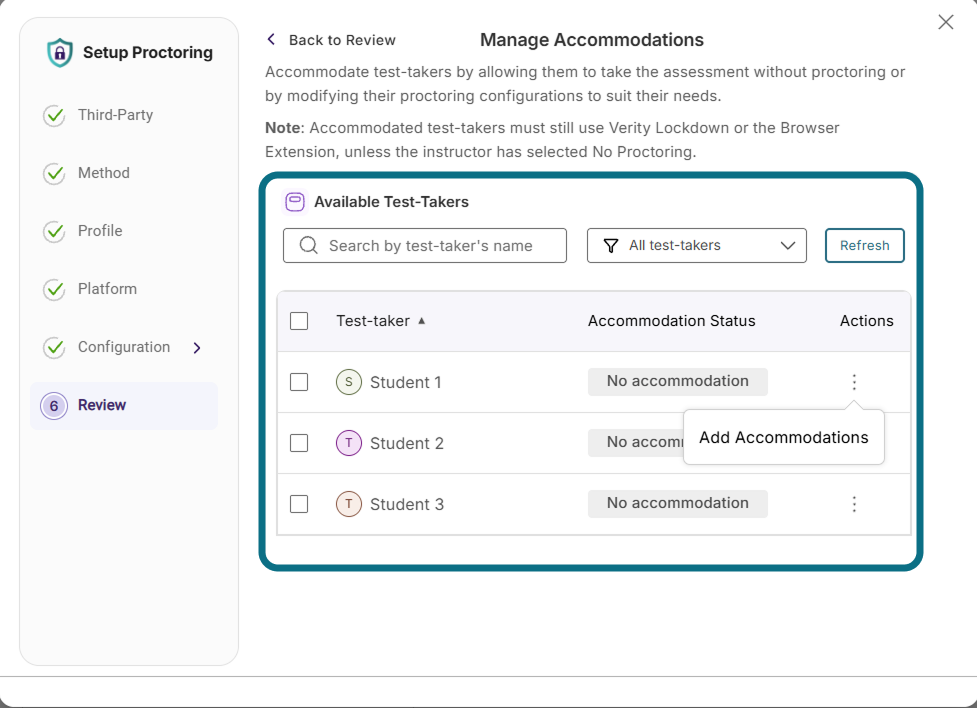Click Student 3's No accommodation status badge
This screenshot has height=708, width=977.
pyautogui.click(x=678, y=504)
